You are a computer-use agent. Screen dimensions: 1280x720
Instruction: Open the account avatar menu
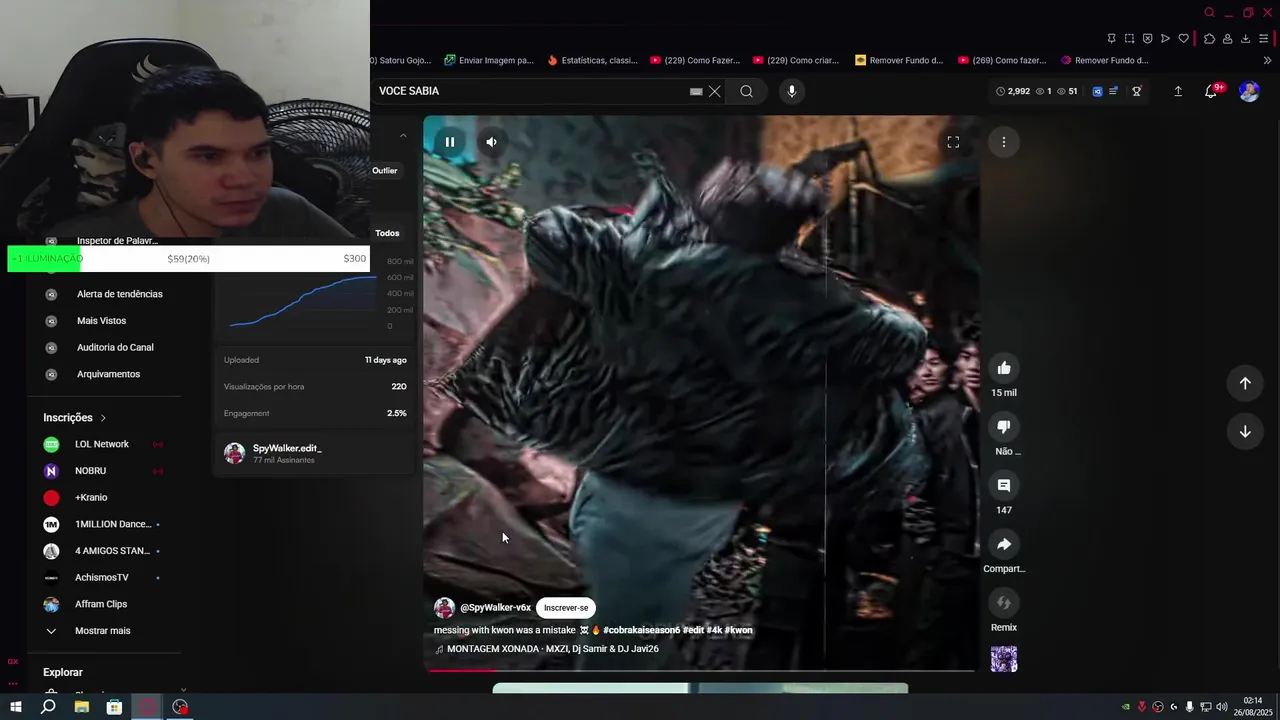[x=1249, y=91]
